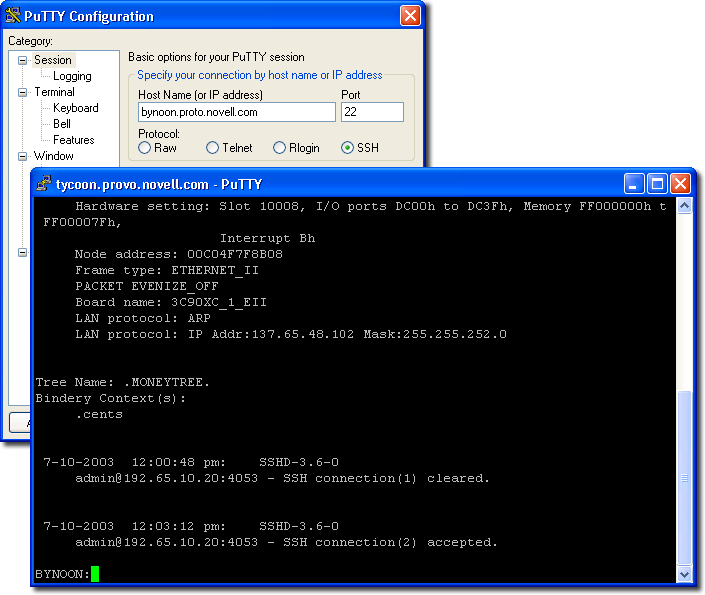Close the tycoon.provo.novell.com PuTTY window
705x595 pixels.
tap(680, 183)
